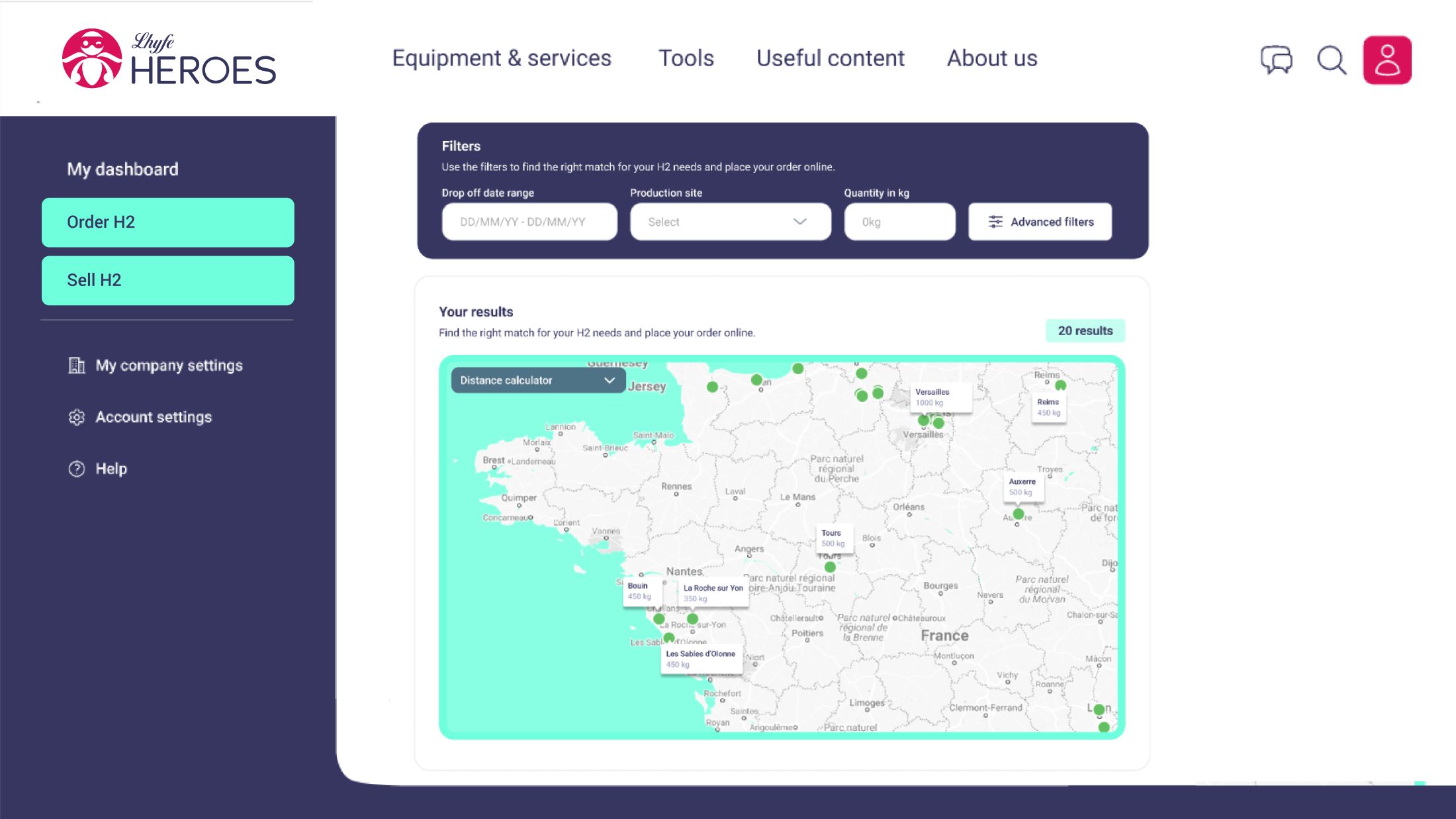
Task: Click the Help question mark icon
Action: [x=77, y=469]
